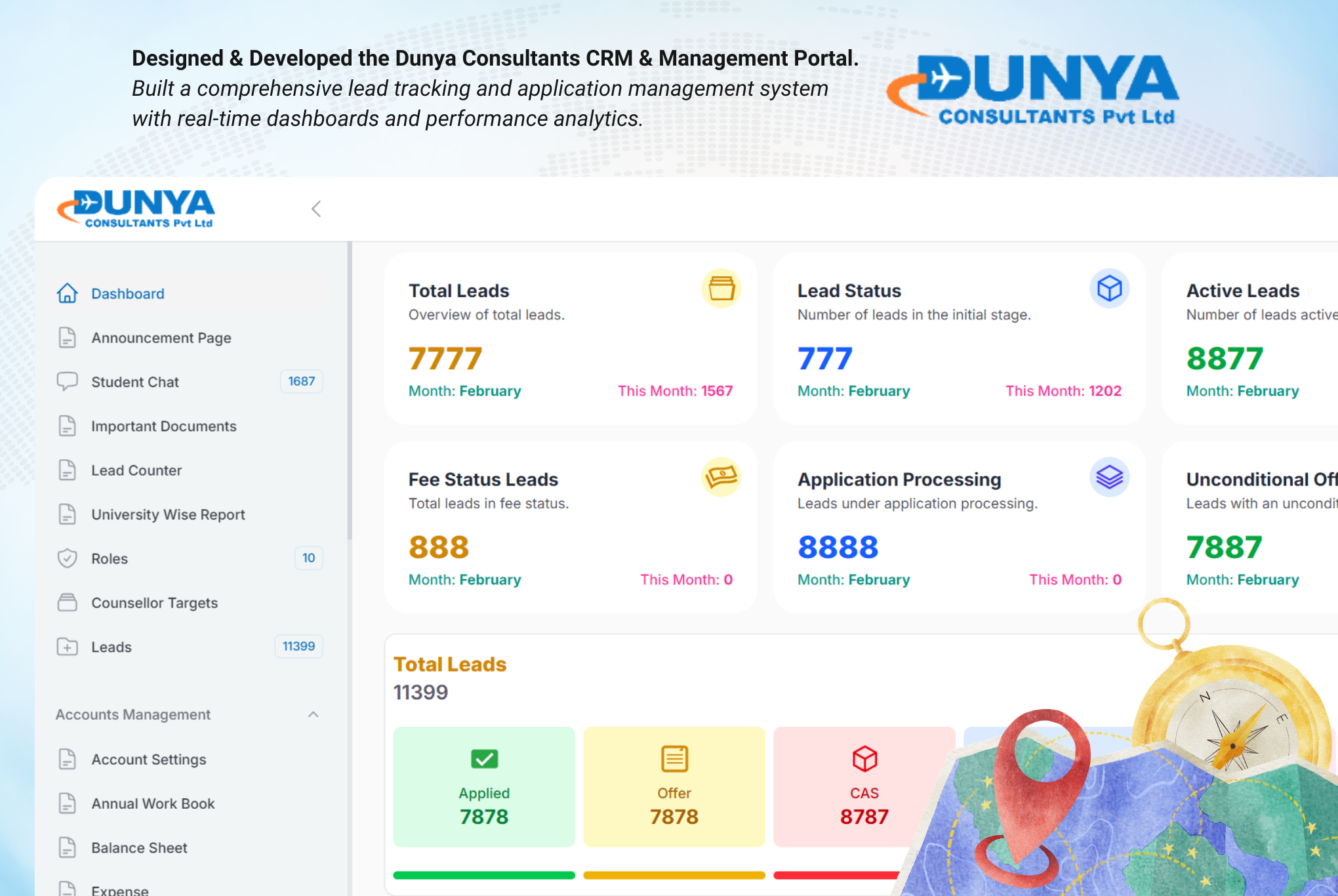The height and width of the screenshot is (896, 1338).
Task: Click the Counsellor Targets box icon
Action: point(67,602)
